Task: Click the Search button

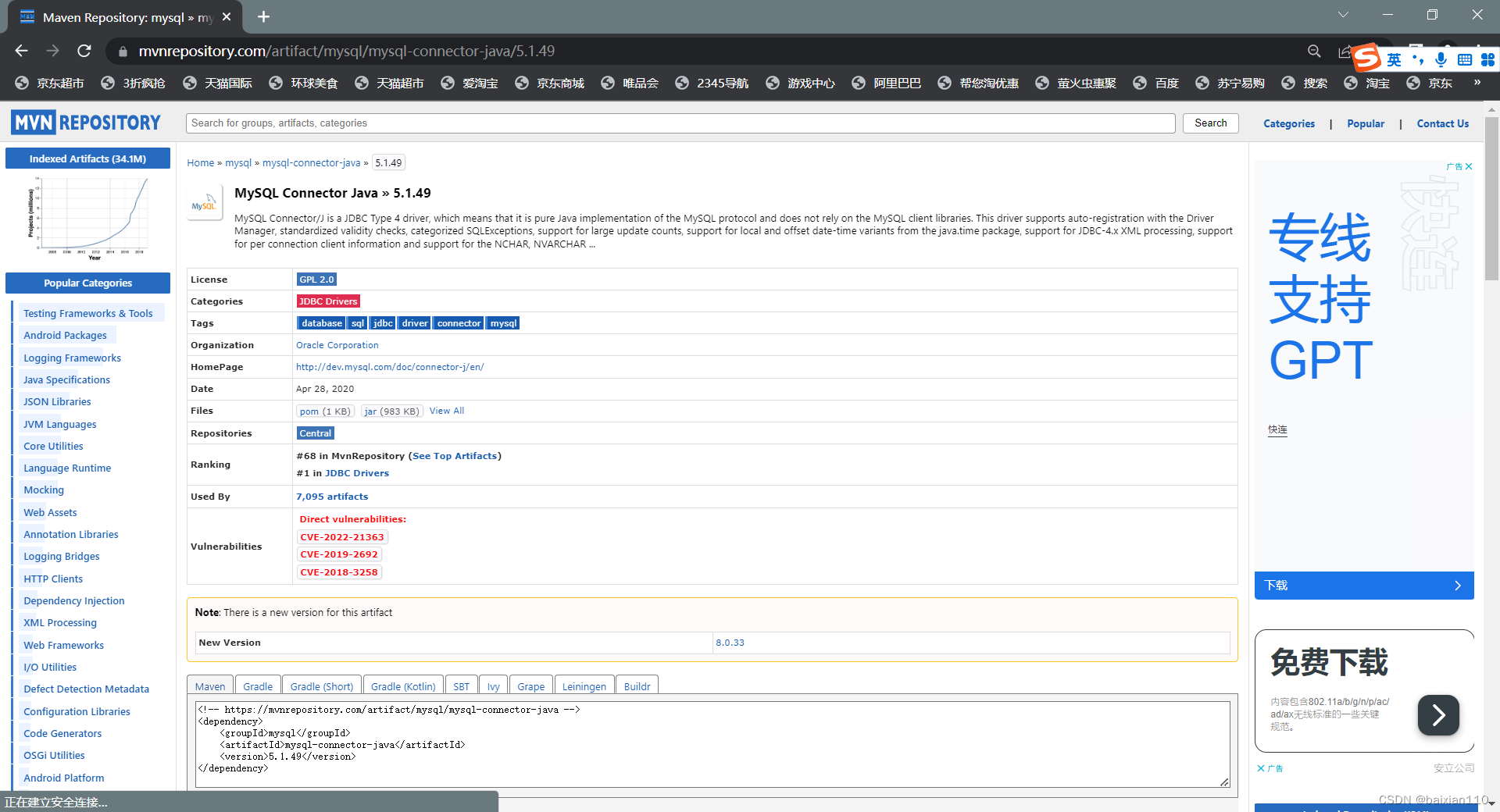Action: tap(1210, 123)
